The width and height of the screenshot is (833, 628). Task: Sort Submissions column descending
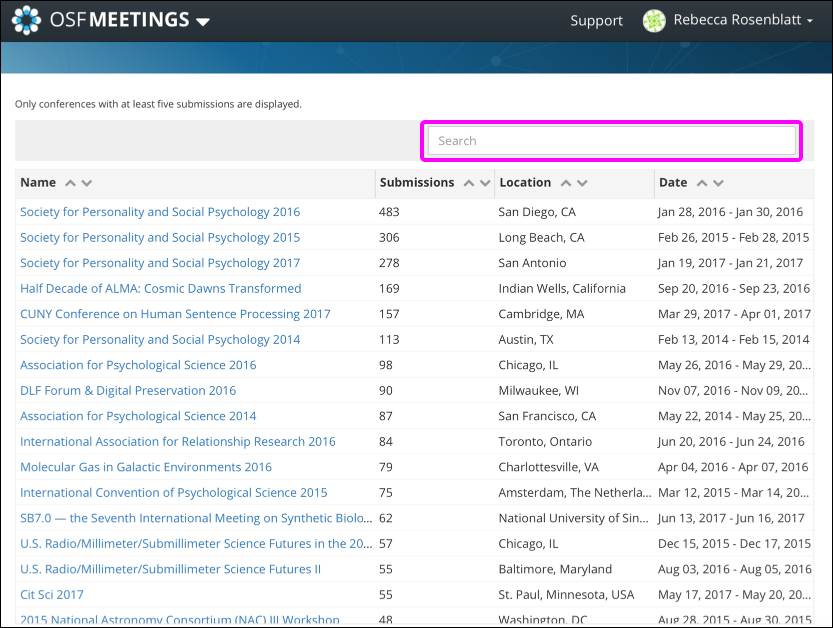(484, 183)
